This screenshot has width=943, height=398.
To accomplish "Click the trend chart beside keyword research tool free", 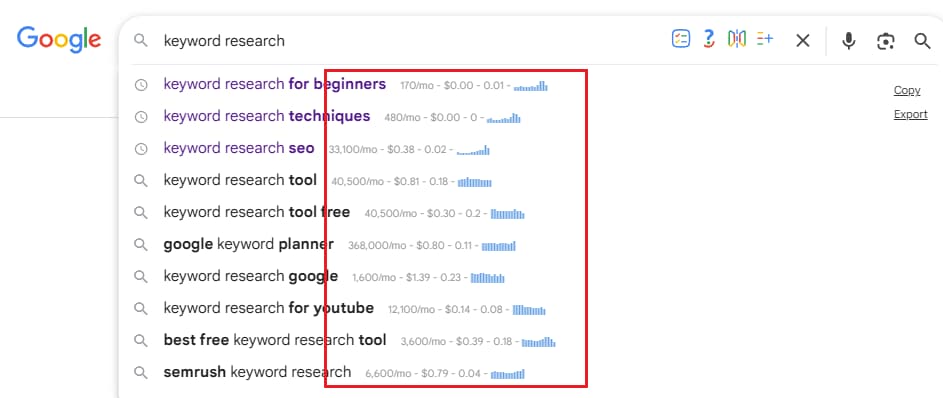I will [x=508, y=213].
